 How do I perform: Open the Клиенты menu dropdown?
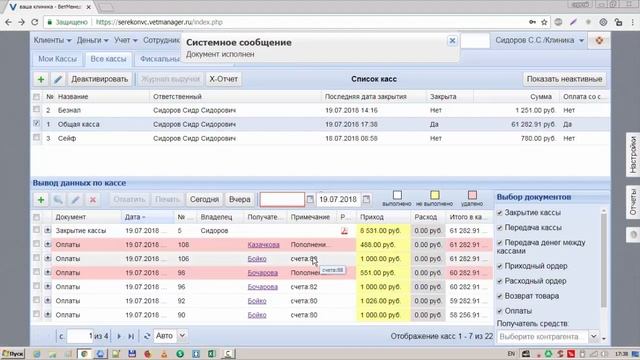point(52,40)
